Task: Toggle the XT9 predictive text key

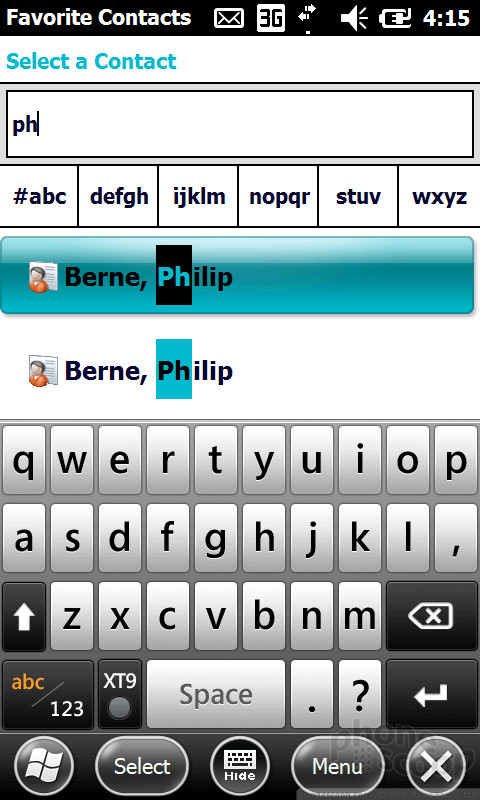Action: point(119,694)
